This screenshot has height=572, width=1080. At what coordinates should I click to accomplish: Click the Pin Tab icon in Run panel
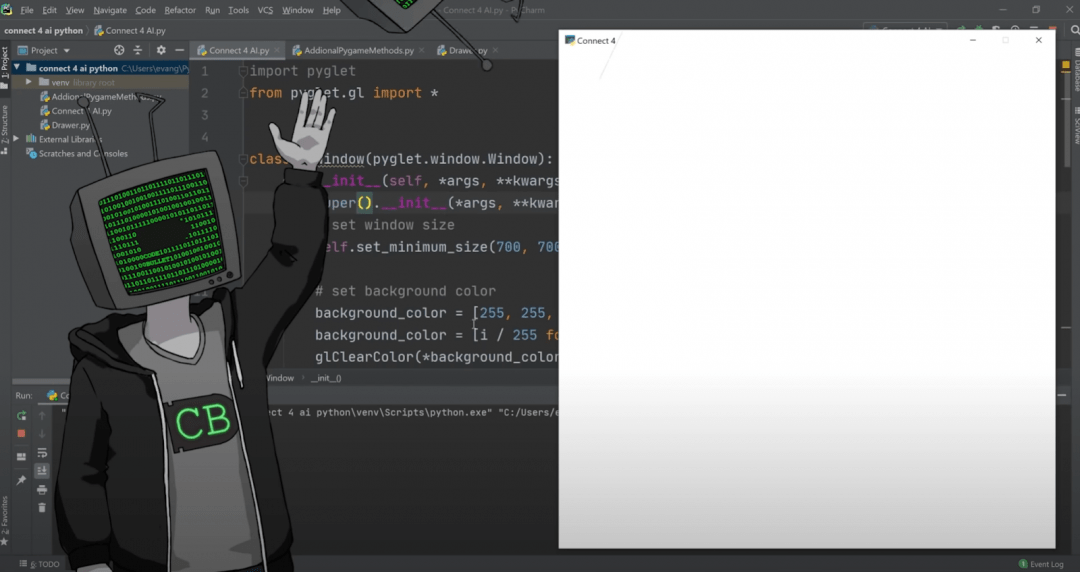(21, 480)
